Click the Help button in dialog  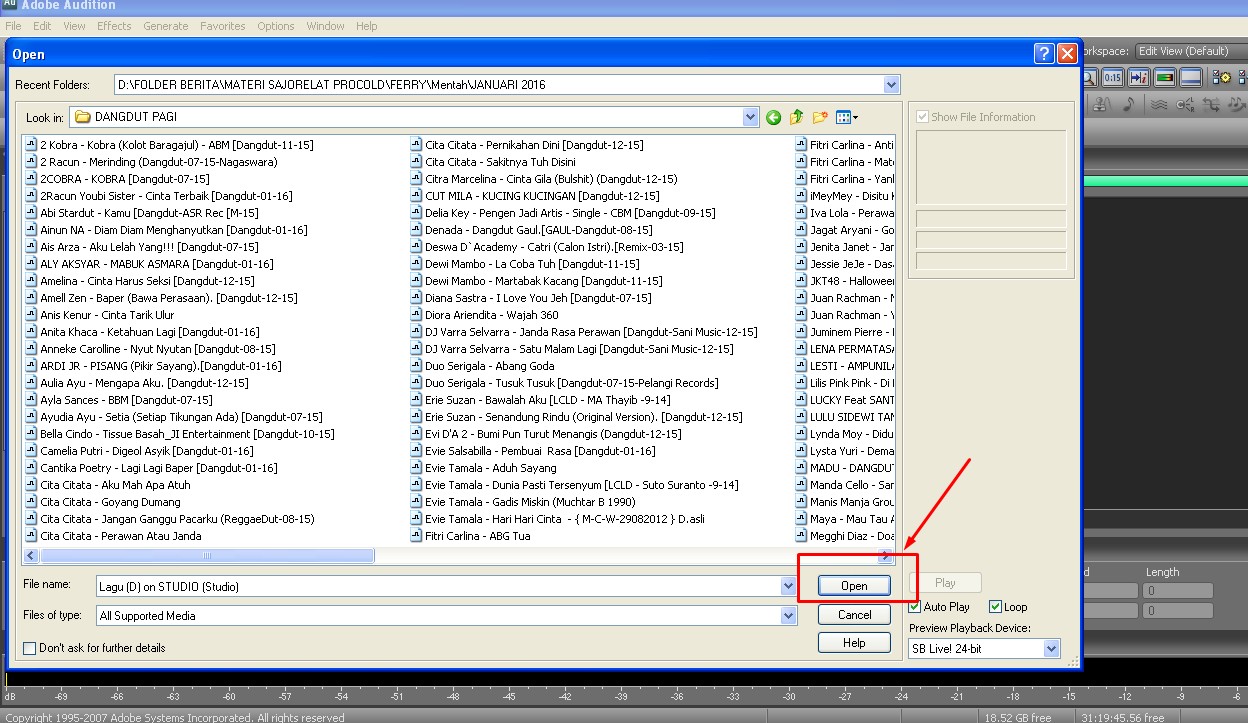point(854,643)
